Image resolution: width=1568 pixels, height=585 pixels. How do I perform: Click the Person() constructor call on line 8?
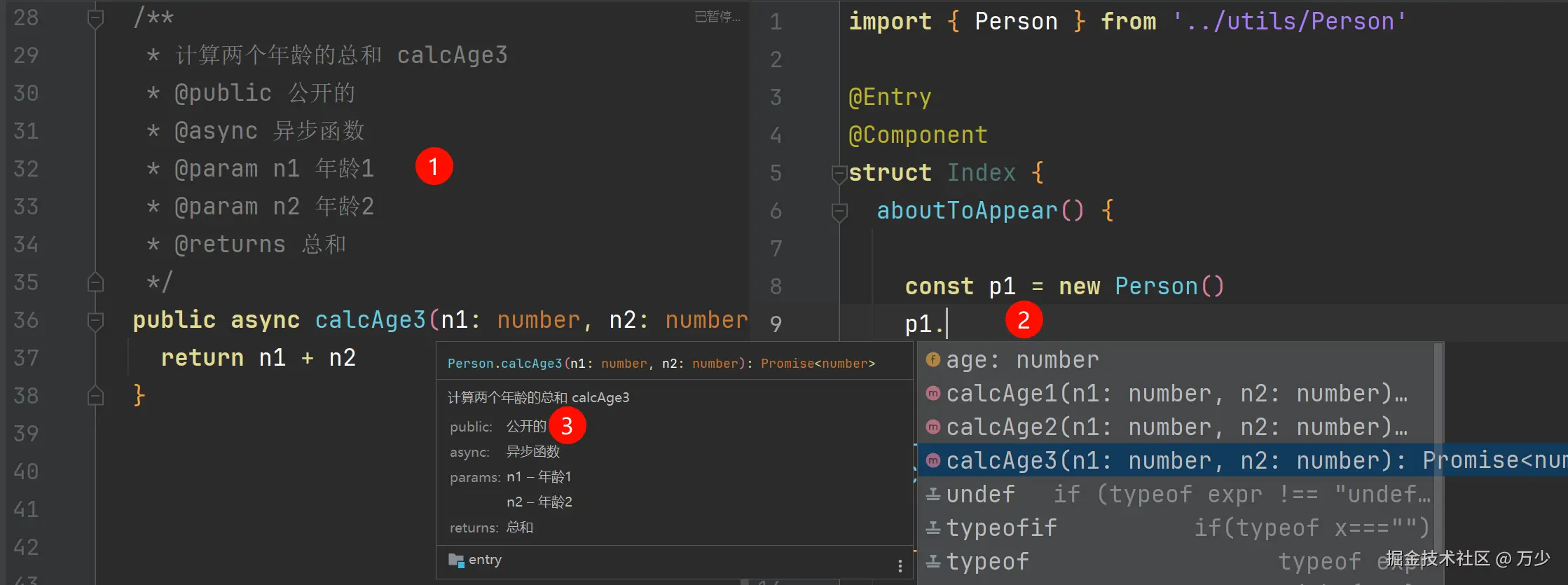click(1169, 286)
